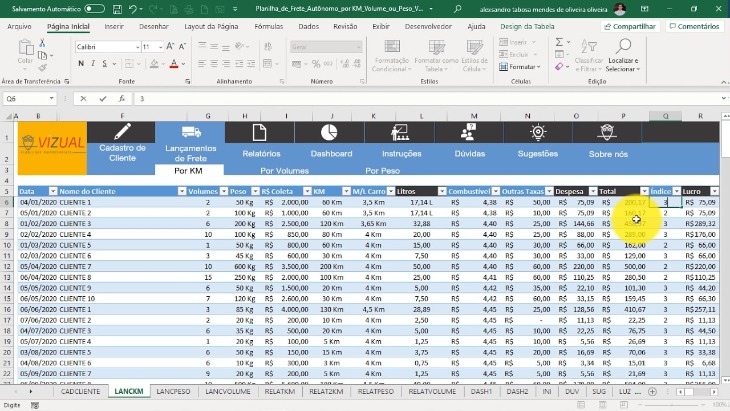This screenshot has height=411, width=730.
Task: Cut selection with the scissors icon
Action: click(42, 43)
